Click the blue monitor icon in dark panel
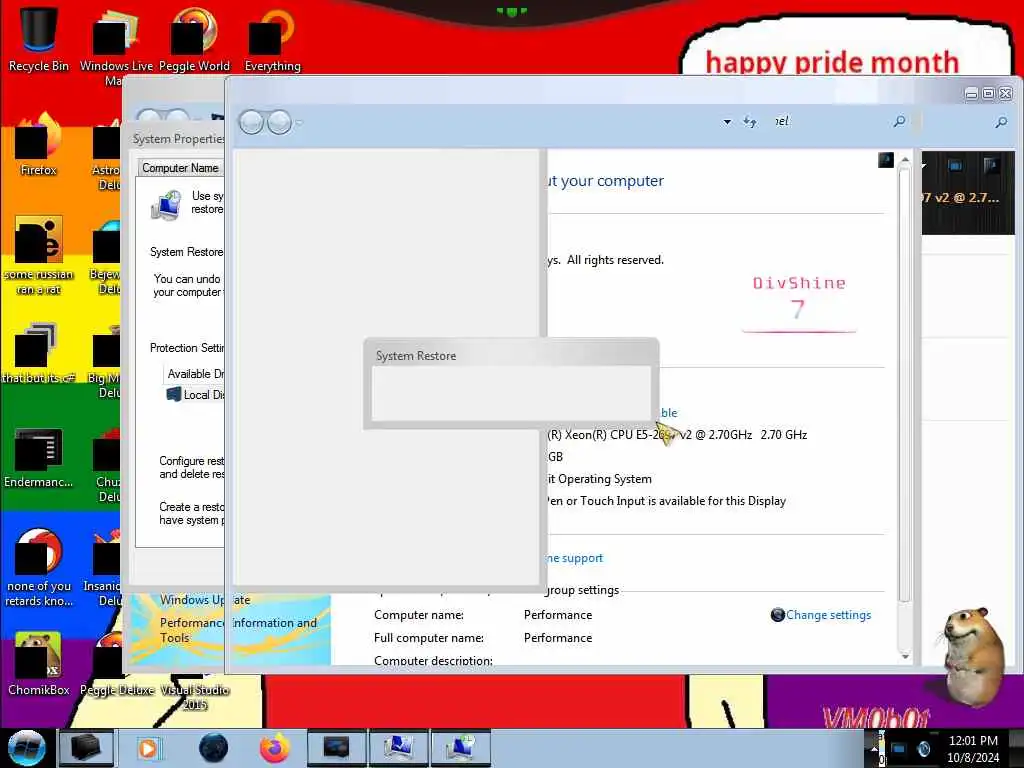This screenshot has width=1024, height=768. (x=955, y=165)
